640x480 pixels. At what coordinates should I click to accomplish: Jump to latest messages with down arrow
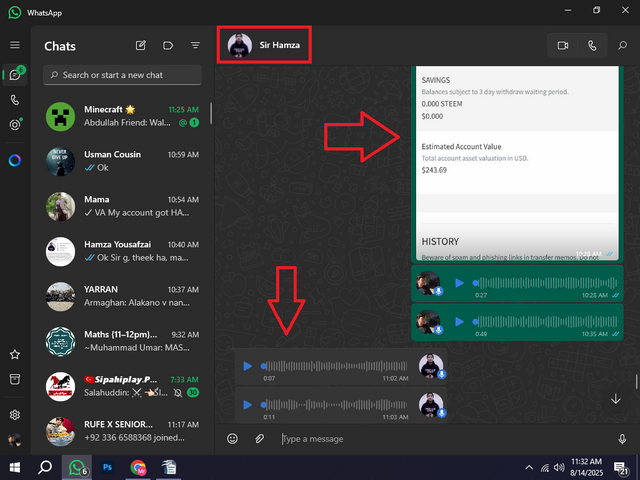616,399
